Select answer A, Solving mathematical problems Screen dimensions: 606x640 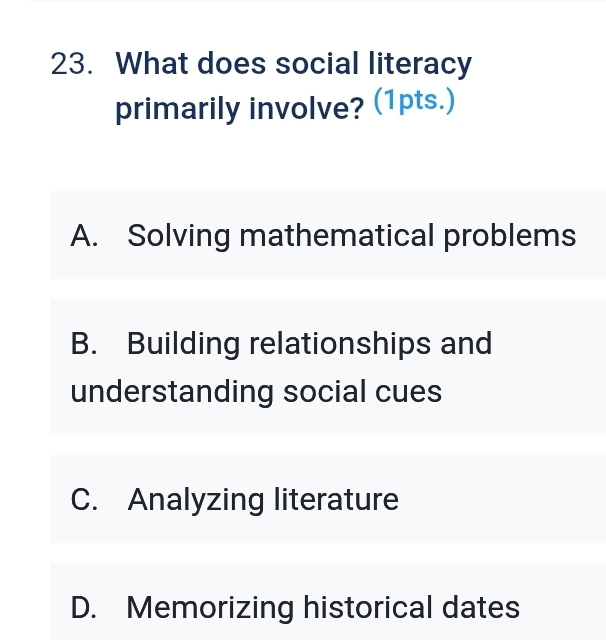pyautogui.click(x=327, y=236)
